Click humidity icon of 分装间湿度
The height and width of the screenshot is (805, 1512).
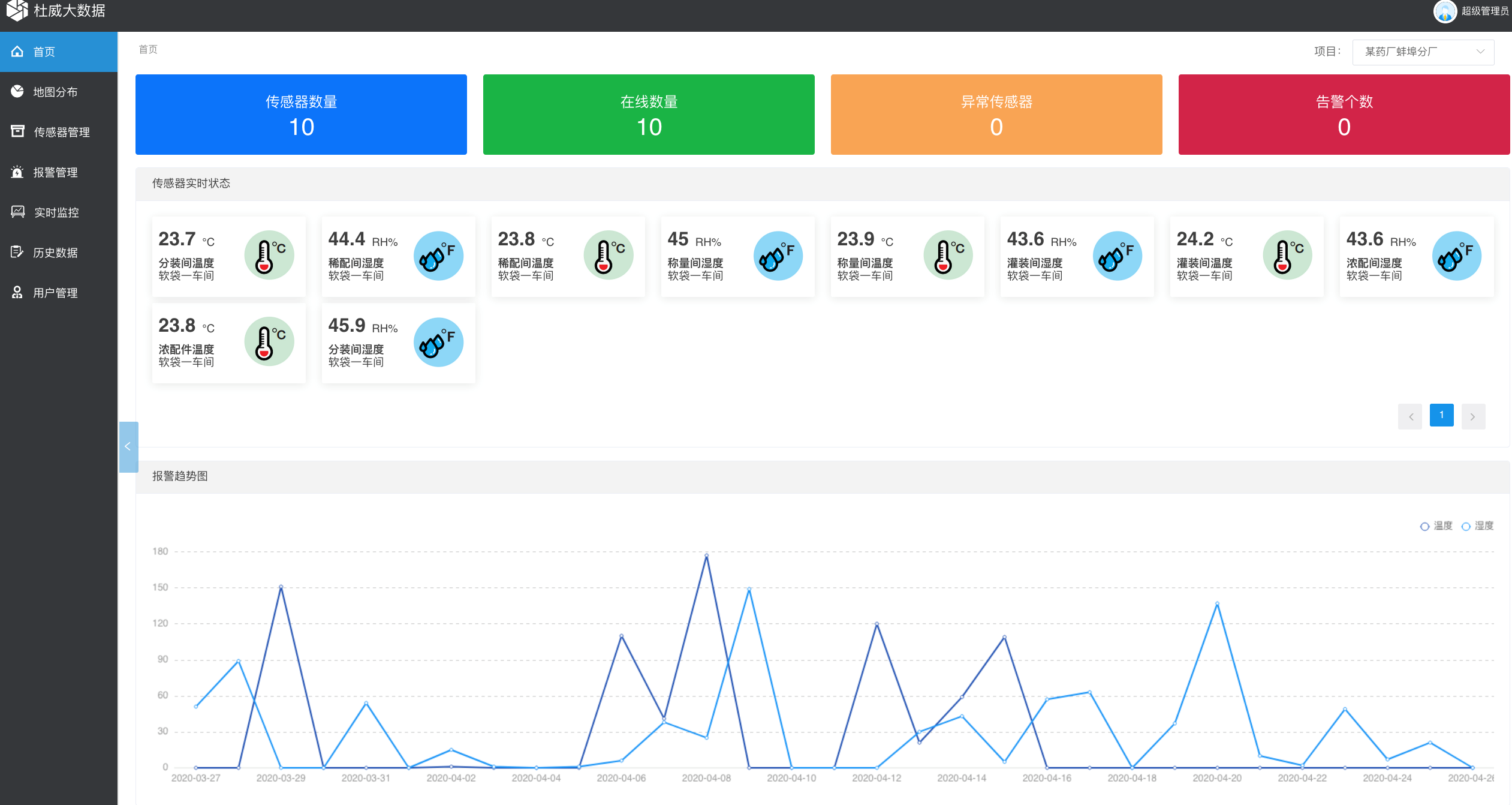[x=439, y=342]
